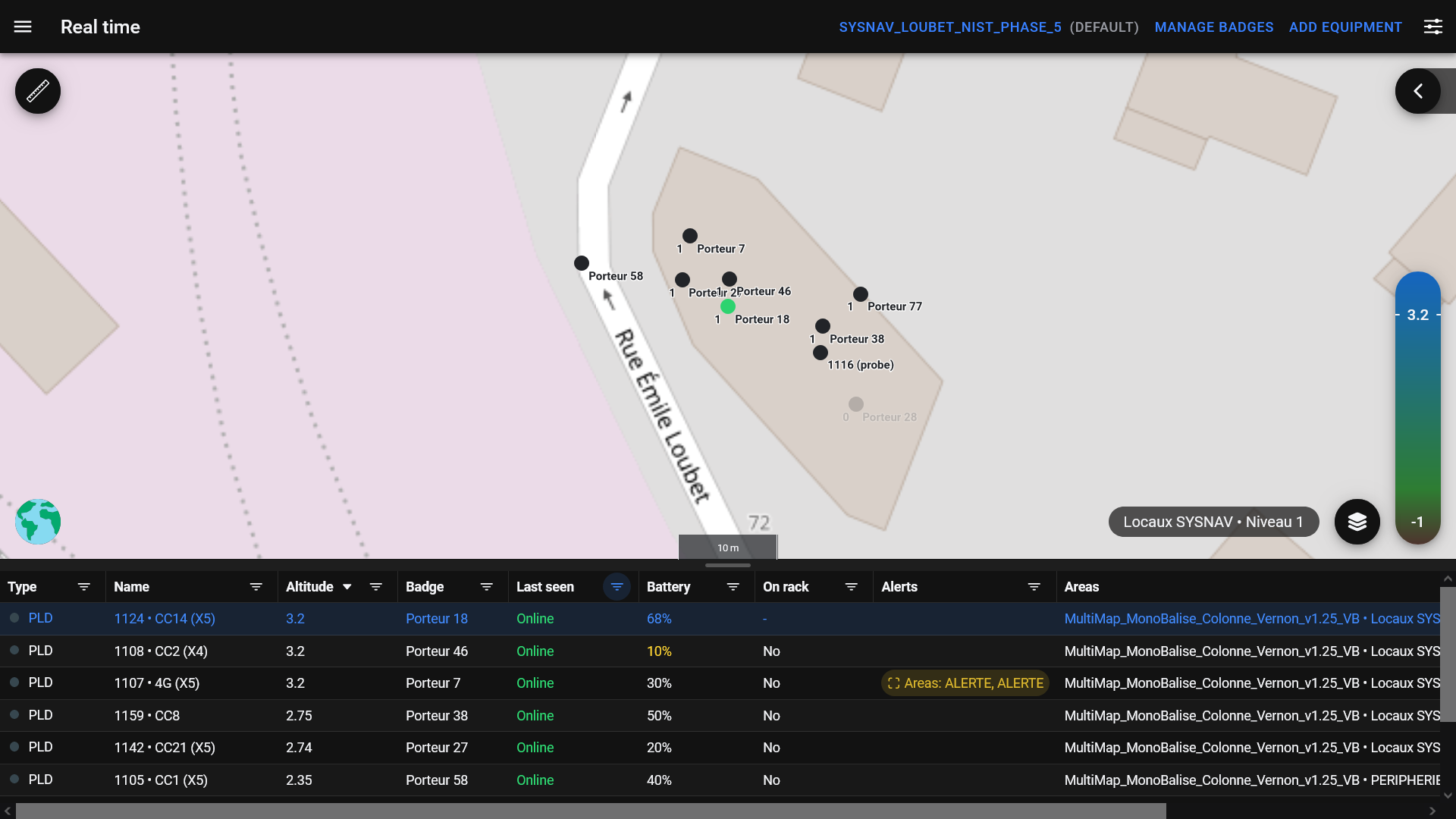Filter the Badge column
This screenshot has width=1456, height=819.
487,587
